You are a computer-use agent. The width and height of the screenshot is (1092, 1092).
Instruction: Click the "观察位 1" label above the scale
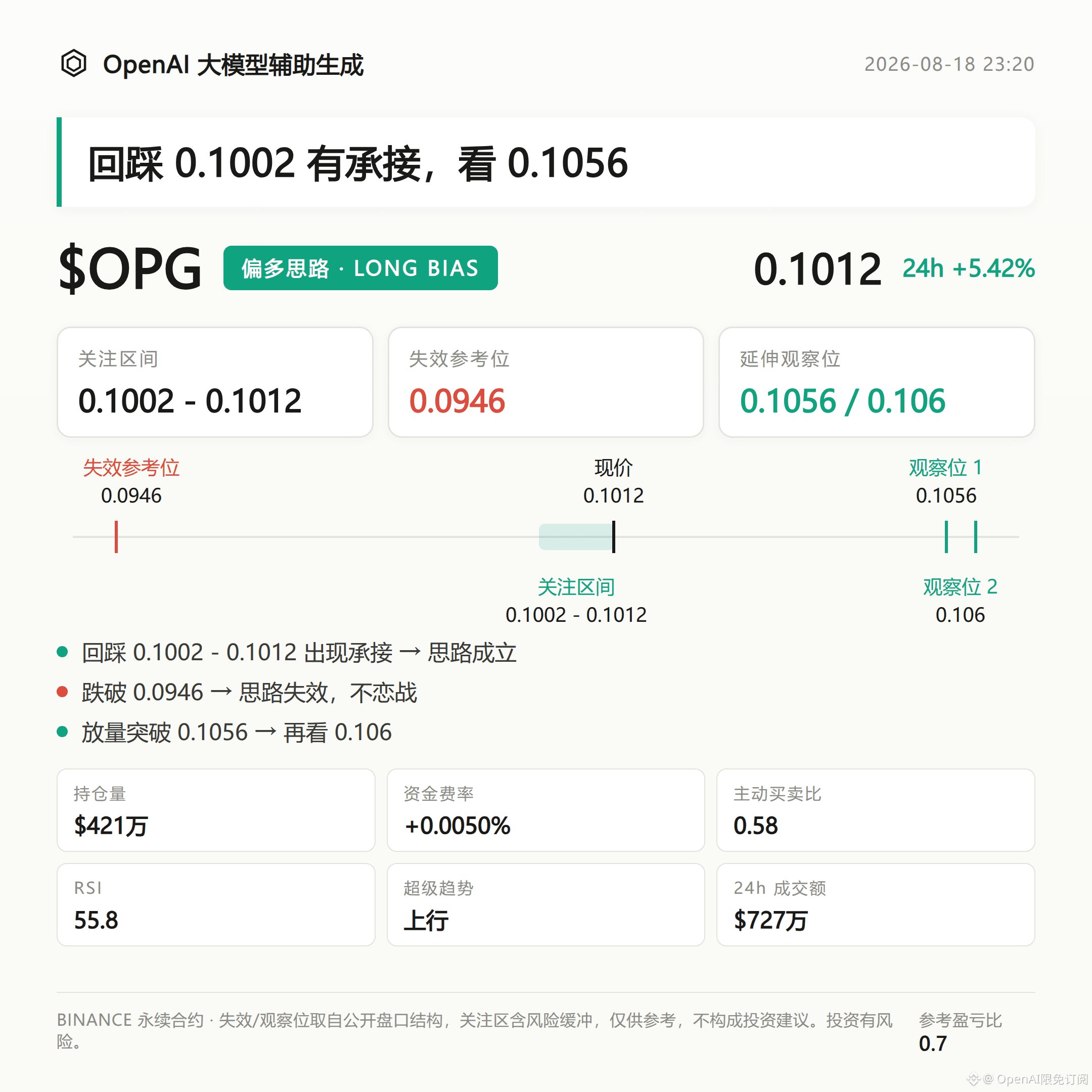(x=945, y=468)
